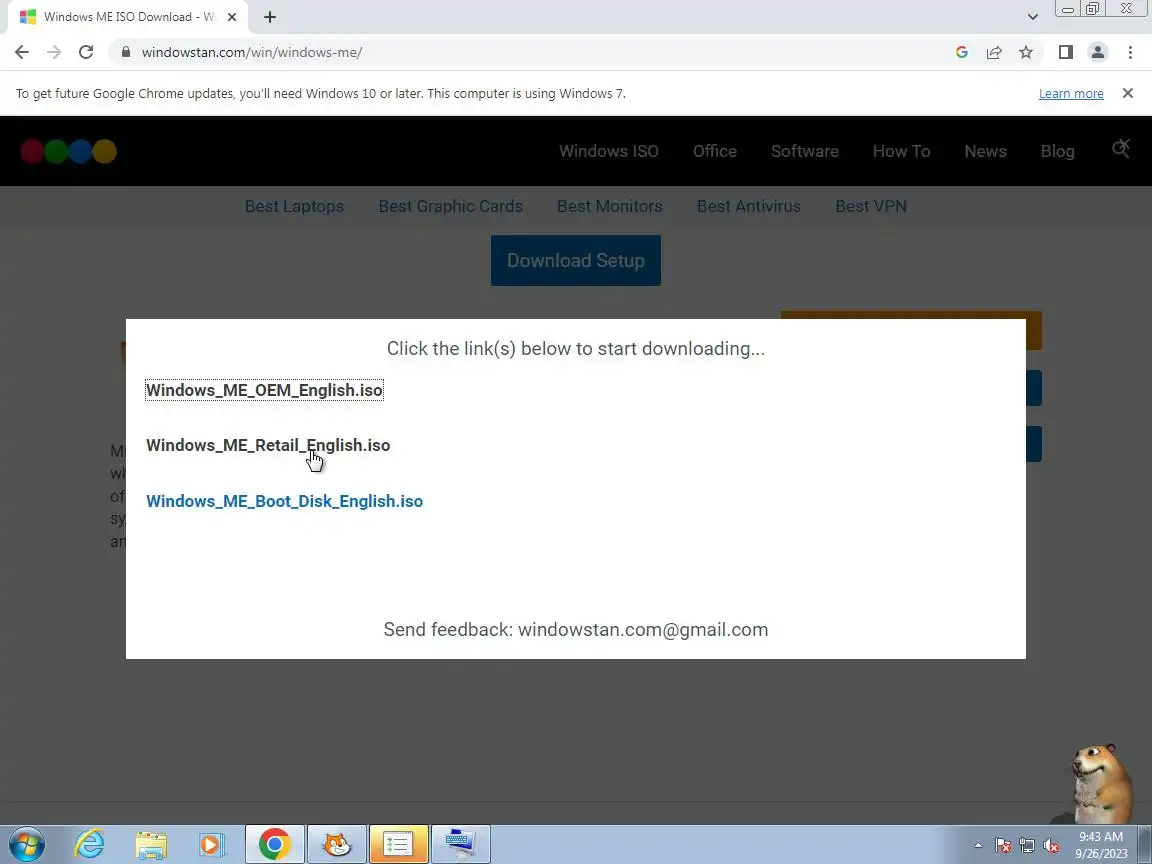The width and height of the screenshot is (1152, 864).
Task: Close the Windows ME ISO Download tab
Action: click(x=232, y=17)
